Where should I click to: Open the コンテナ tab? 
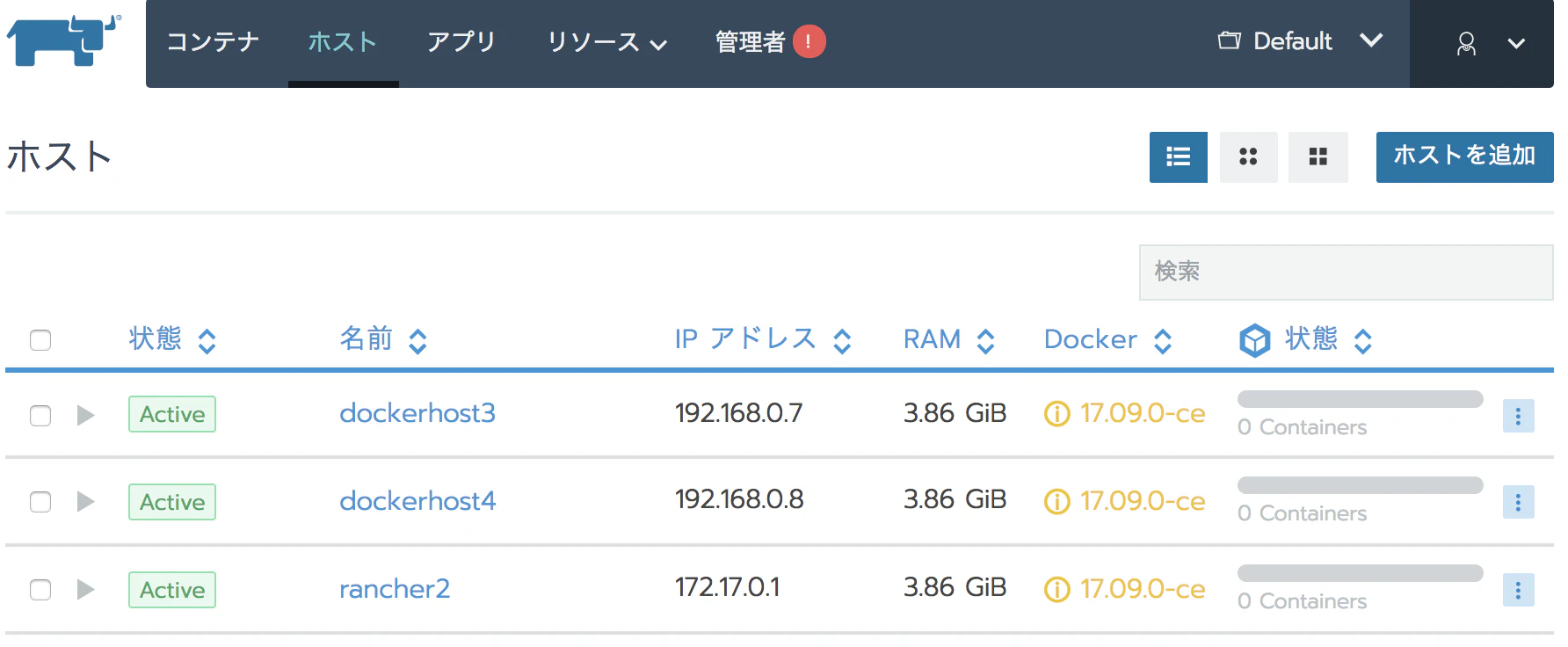point(213,42)
